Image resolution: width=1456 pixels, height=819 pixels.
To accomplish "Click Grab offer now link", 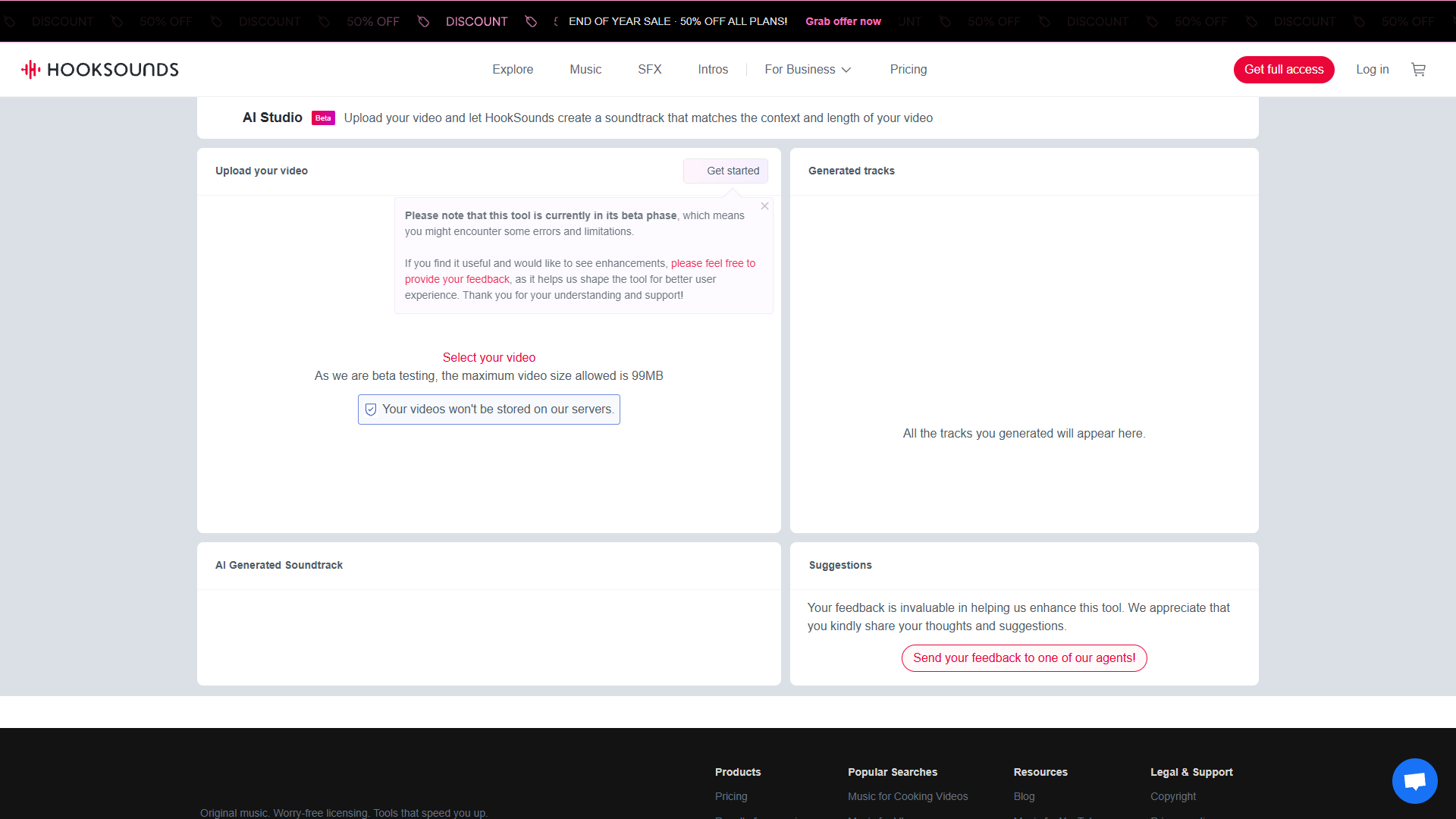I will pyautogui.click(x=843, y=21).
